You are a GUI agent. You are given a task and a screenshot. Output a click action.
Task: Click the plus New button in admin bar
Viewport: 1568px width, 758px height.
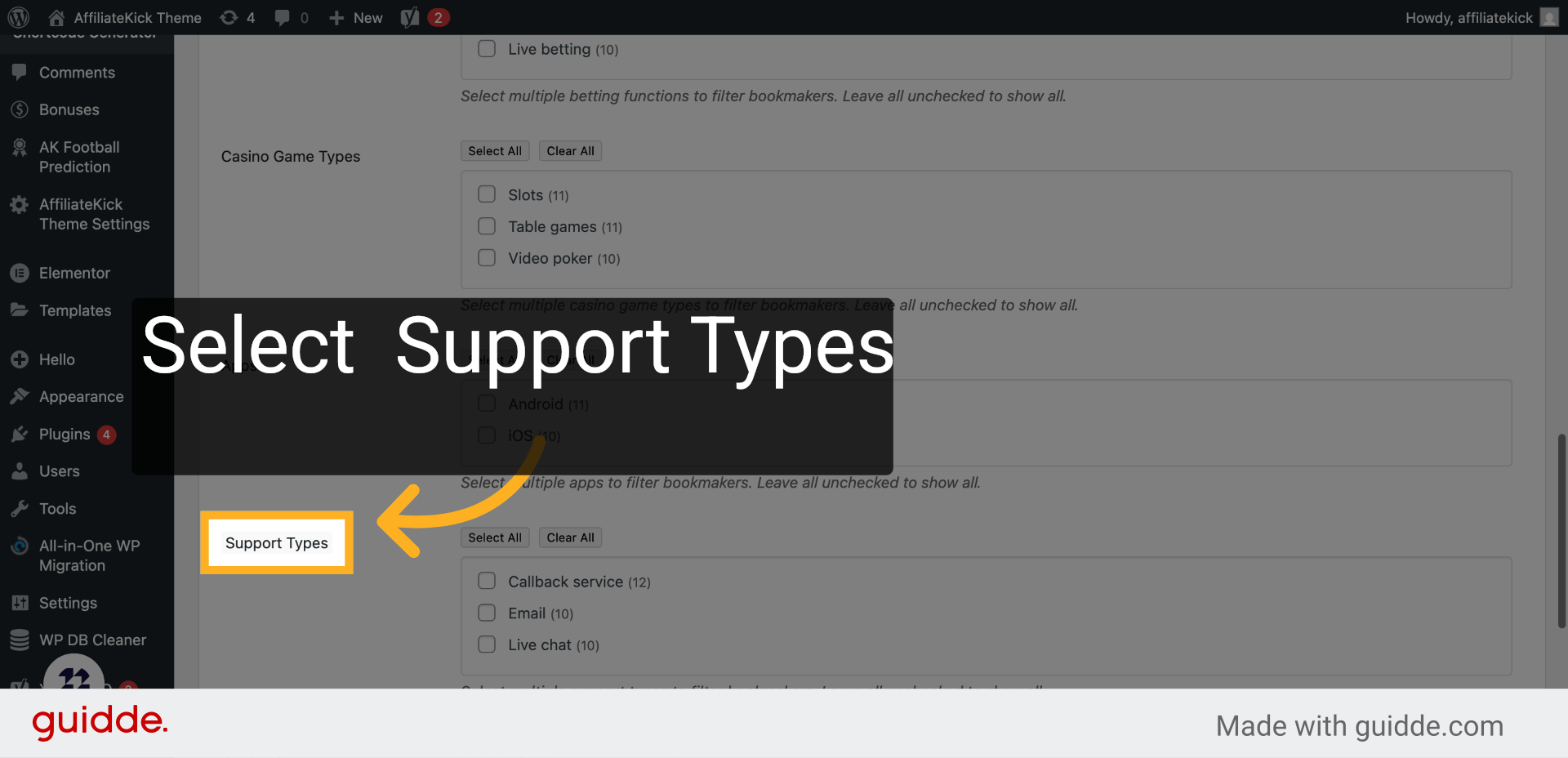point(355,17)
